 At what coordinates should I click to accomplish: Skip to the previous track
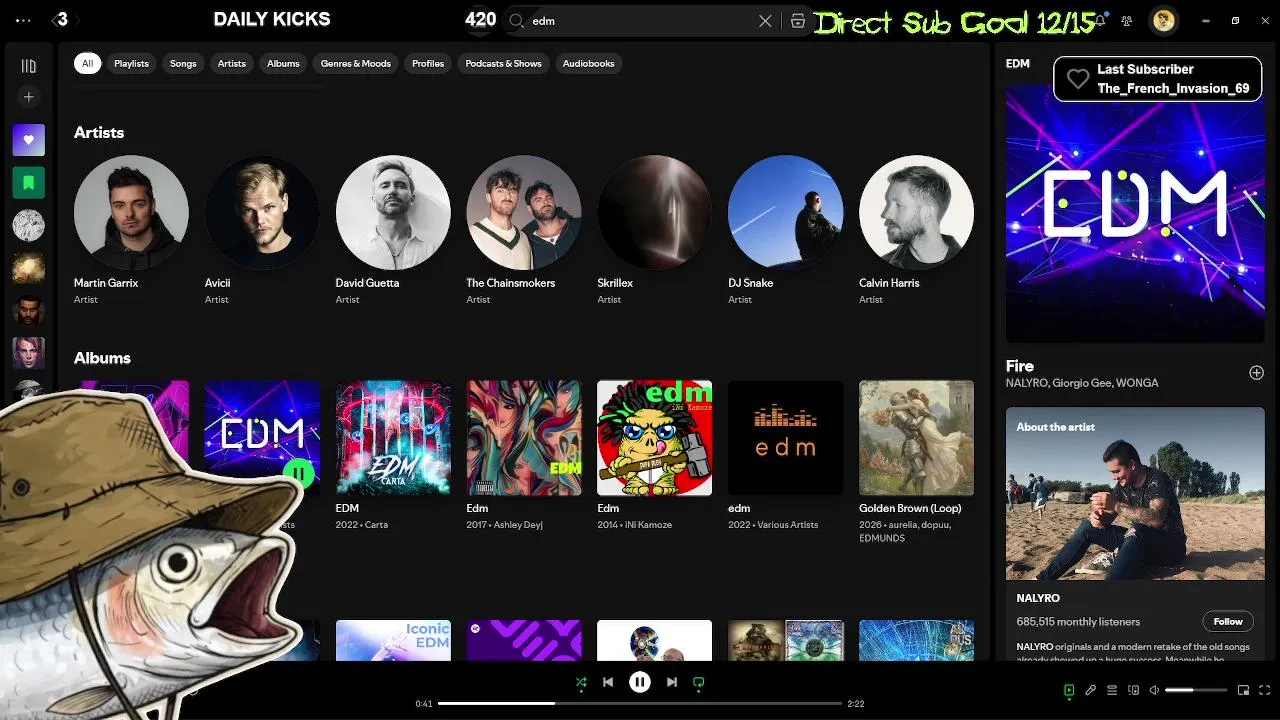[x=608, y=682]
